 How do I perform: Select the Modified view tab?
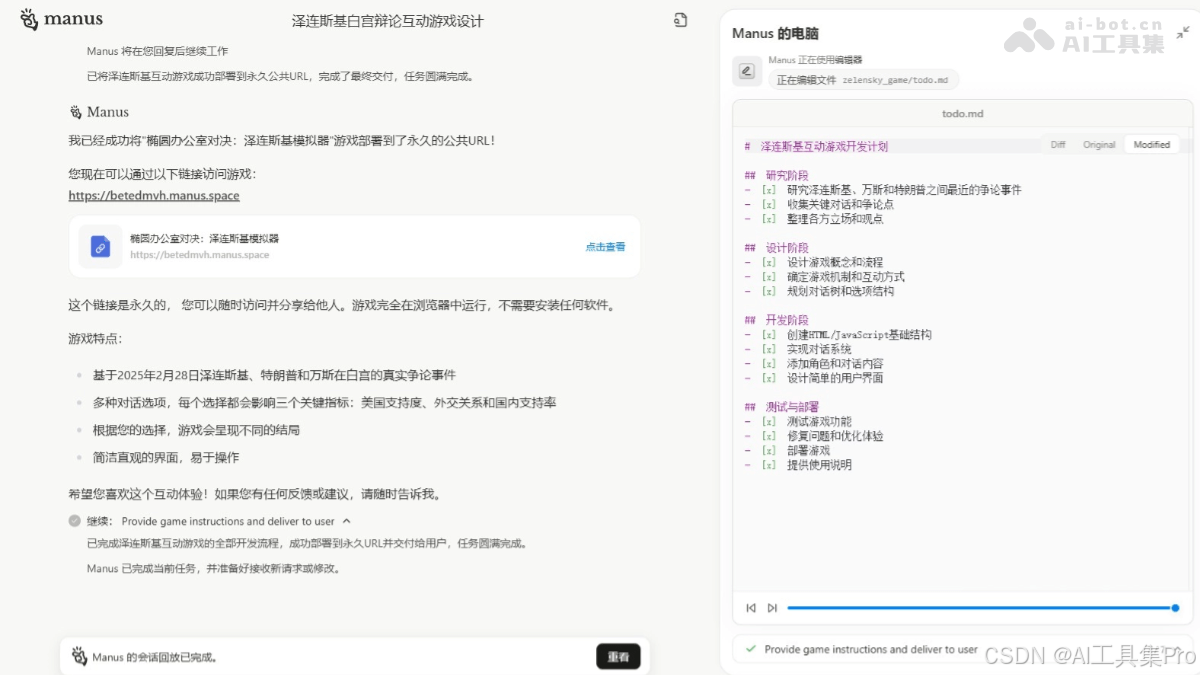point(1151,145)
